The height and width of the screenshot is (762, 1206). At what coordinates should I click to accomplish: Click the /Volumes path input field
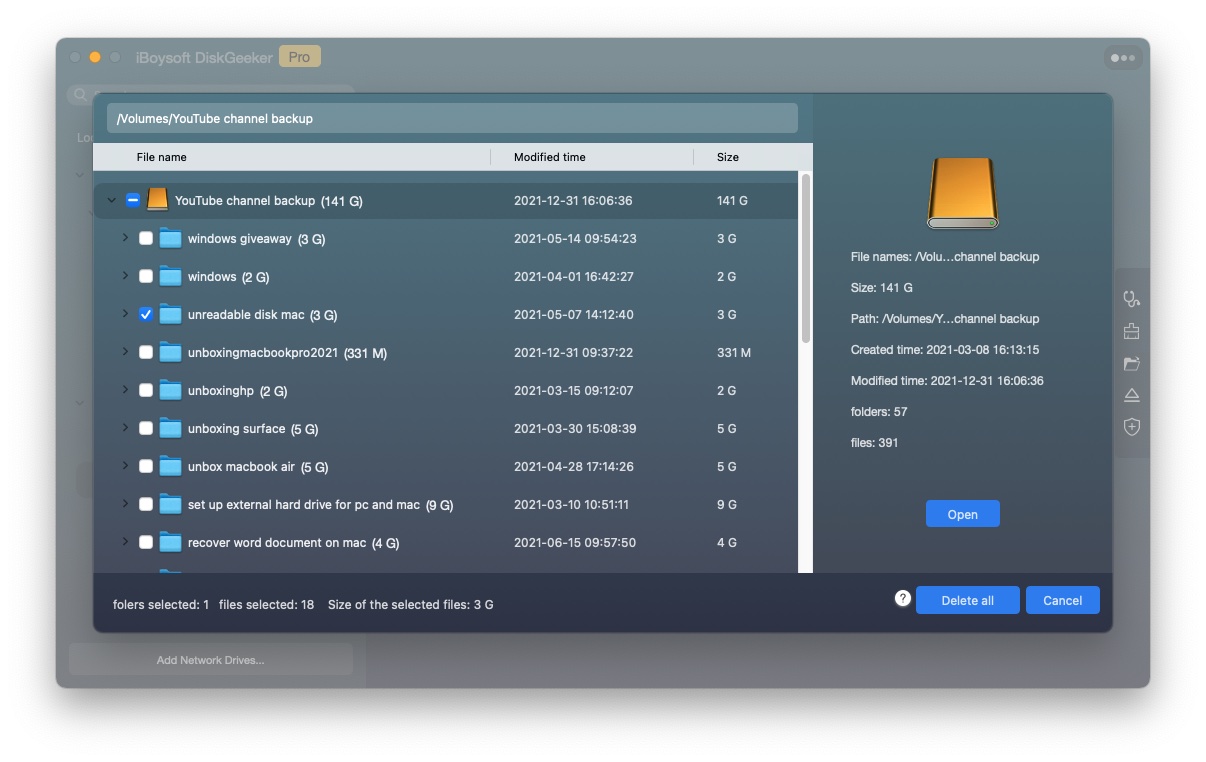[452, 118]
